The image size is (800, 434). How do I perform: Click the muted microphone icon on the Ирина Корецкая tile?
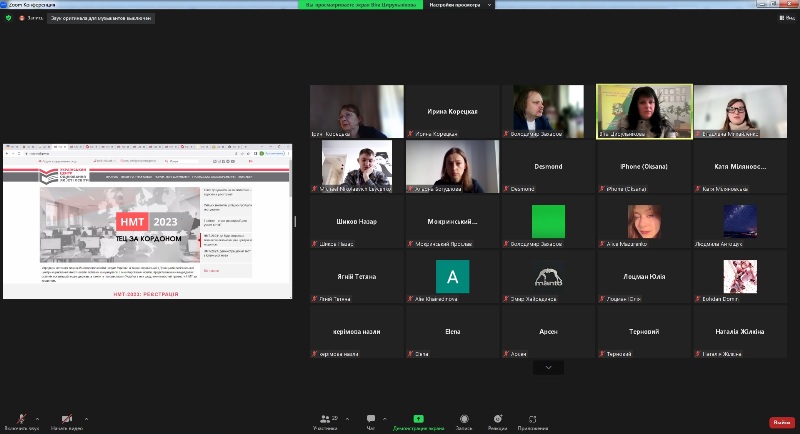(x=411, y=134)
